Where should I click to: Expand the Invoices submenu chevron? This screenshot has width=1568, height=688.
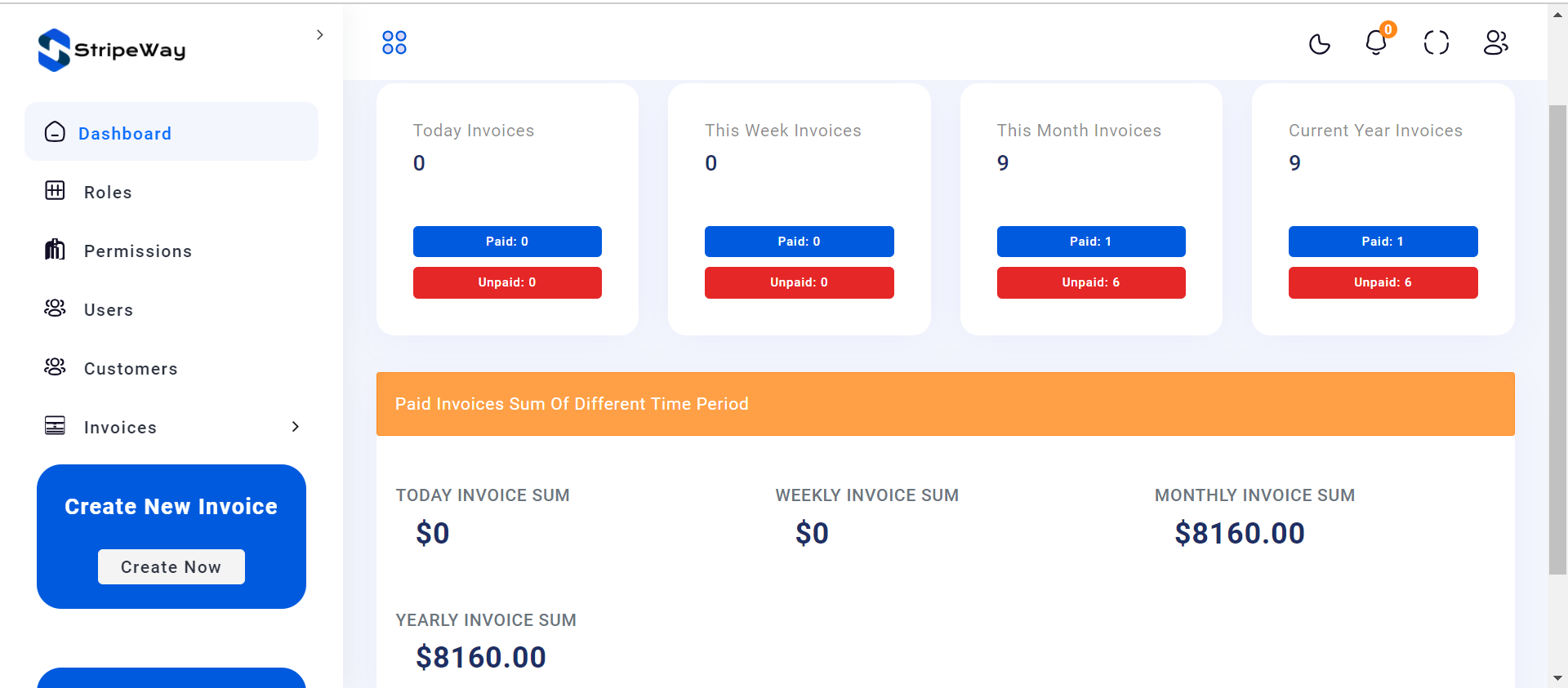296,427
